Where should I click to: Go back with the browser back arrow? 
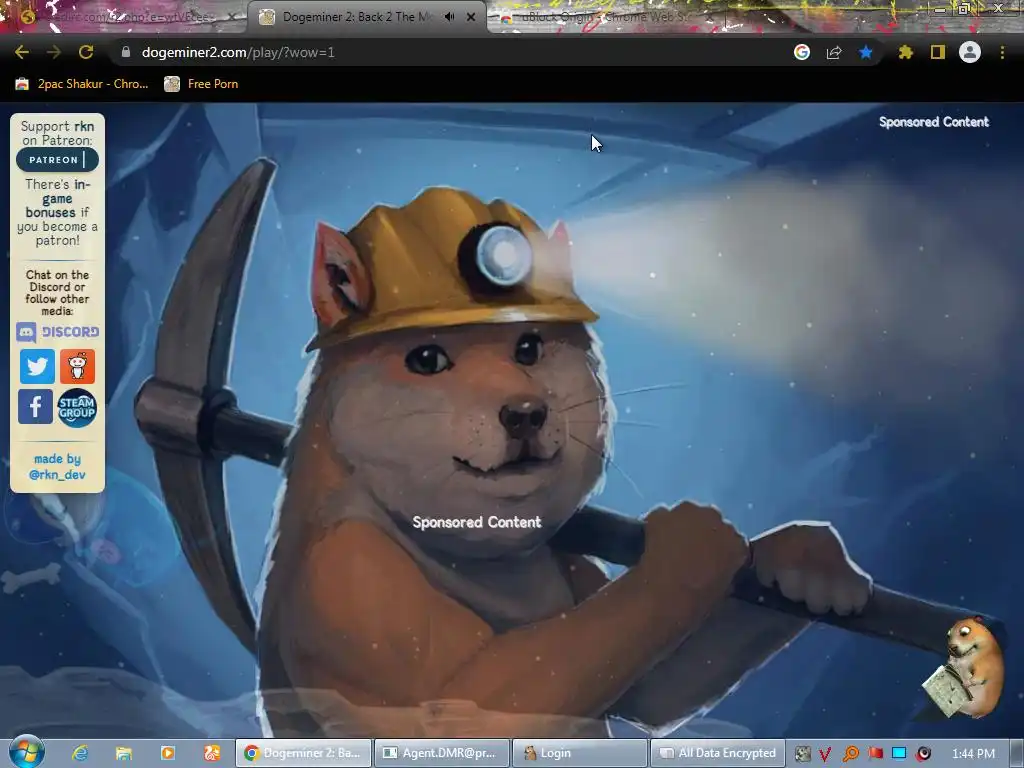(x=22, y=52)
